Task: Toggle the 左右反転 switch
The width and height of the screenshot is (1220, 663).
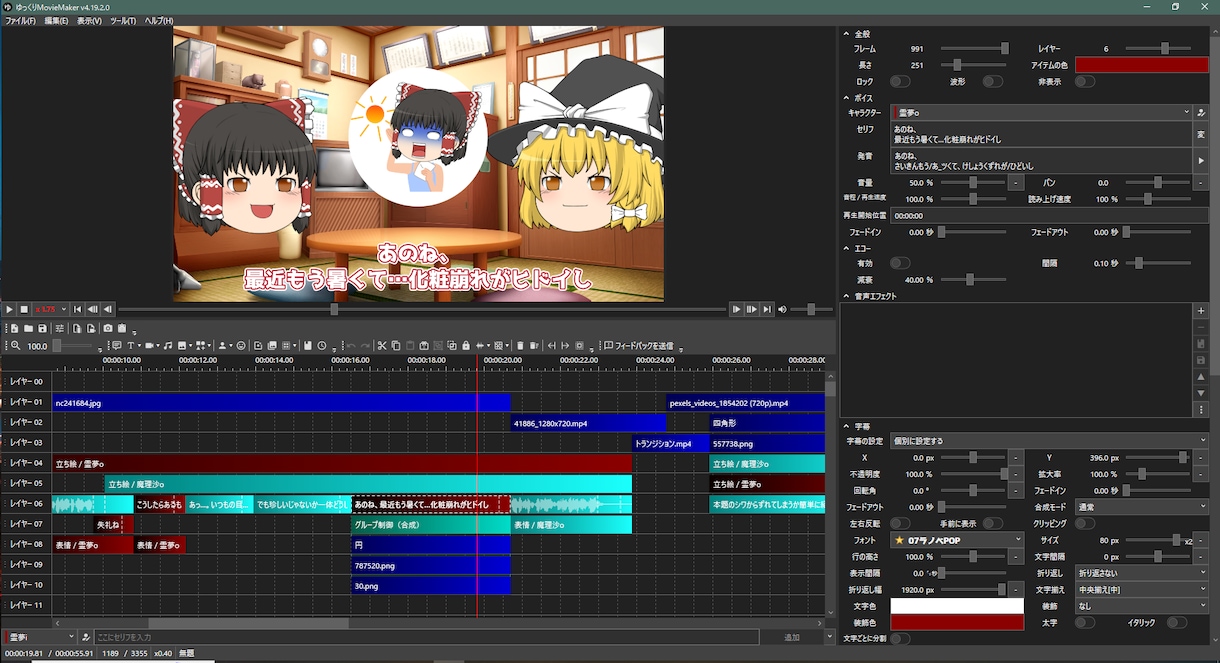Action: (900, 523)
